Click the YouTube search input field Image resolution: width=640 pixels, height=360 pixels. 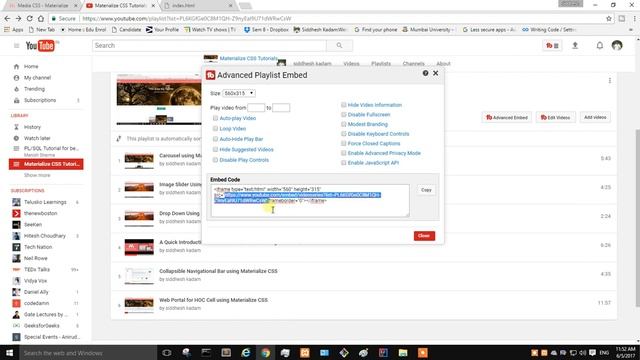click(x=209, y=46)
